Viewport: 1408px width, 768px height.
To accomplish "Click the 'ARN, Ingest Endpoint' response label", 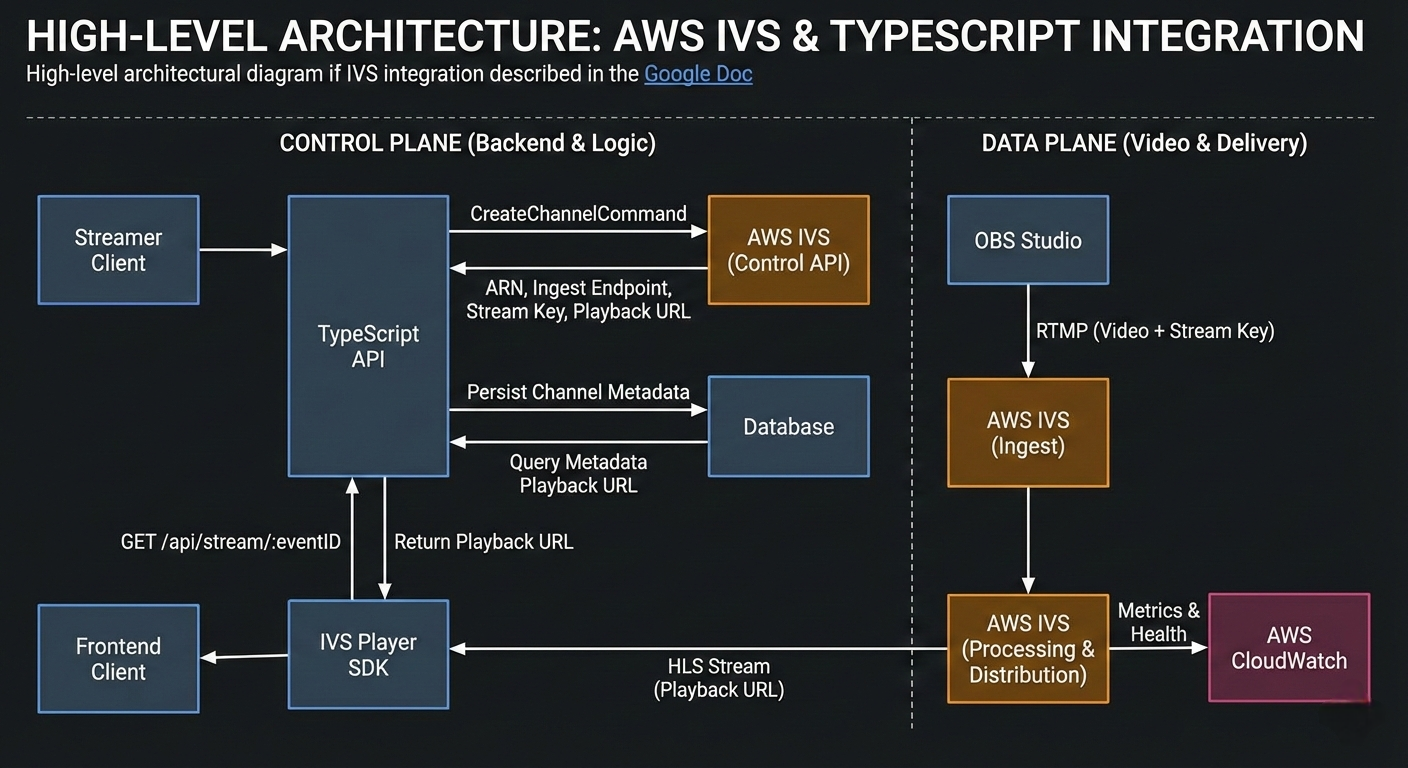I will [x=578, y=299].
